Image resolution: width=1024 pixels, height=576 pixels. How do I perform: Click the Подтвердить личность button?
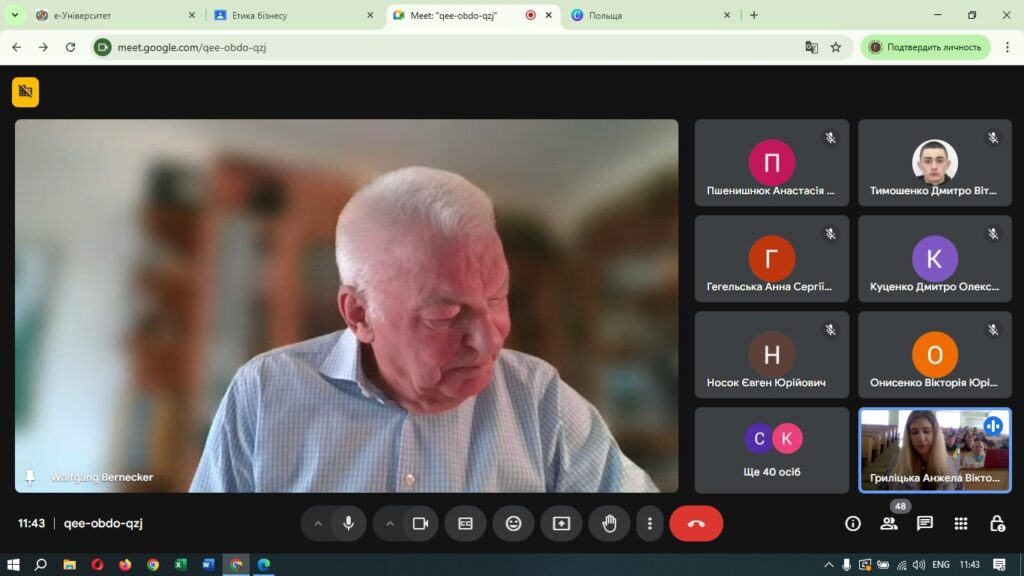[925, 47]
